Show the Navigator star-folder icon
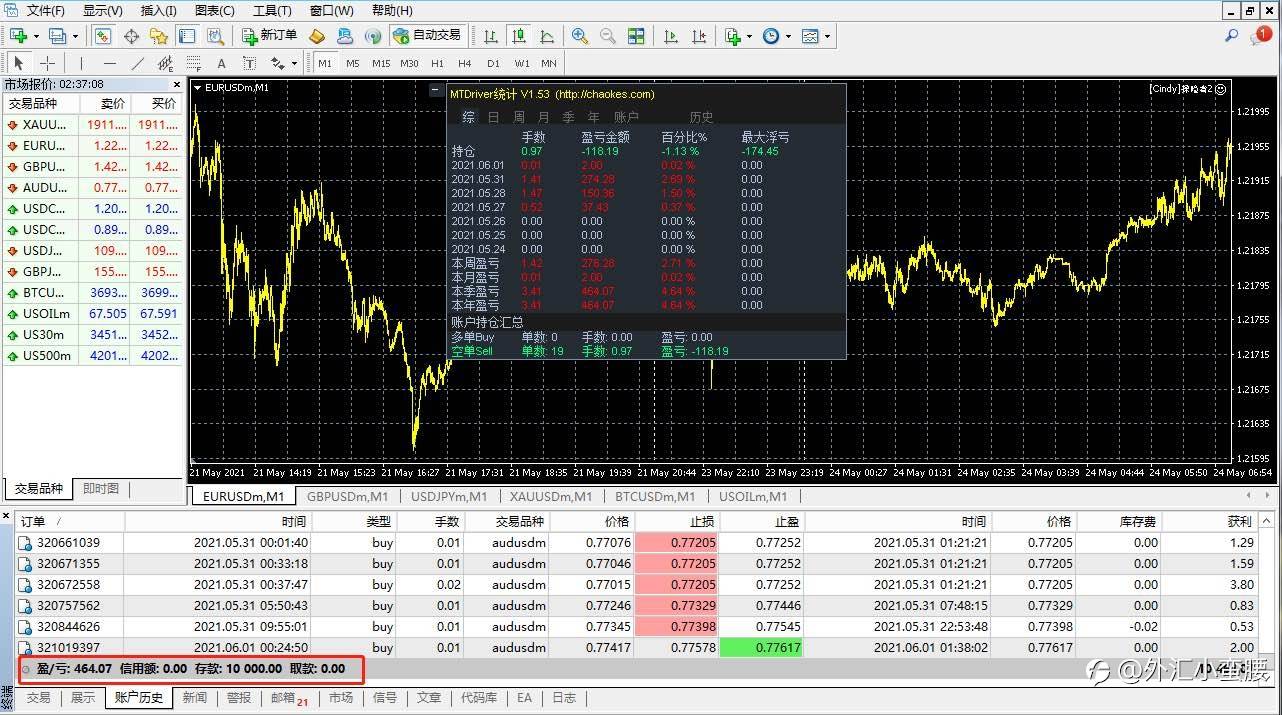The image size is (1282, 715). 159,36
